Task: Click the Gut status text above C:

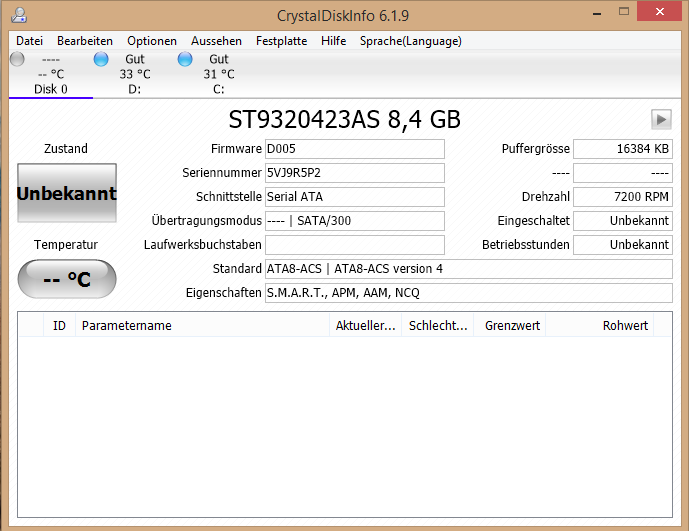Action: 219,59
